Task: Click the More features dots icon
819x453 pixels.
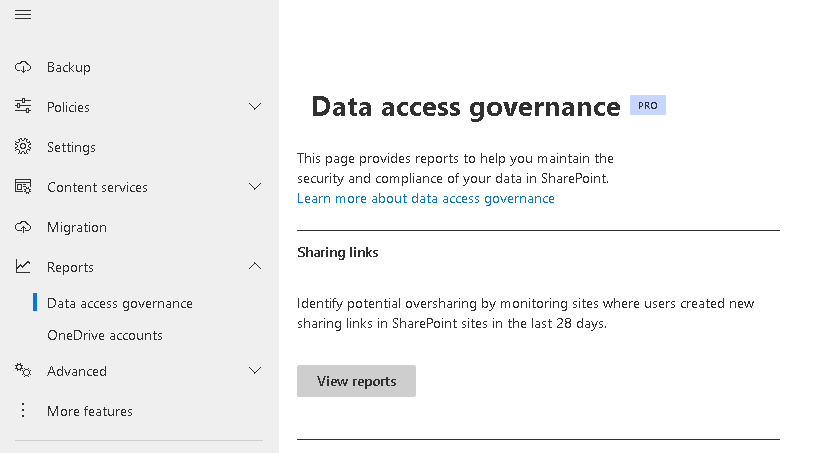Action: [23, 411]
